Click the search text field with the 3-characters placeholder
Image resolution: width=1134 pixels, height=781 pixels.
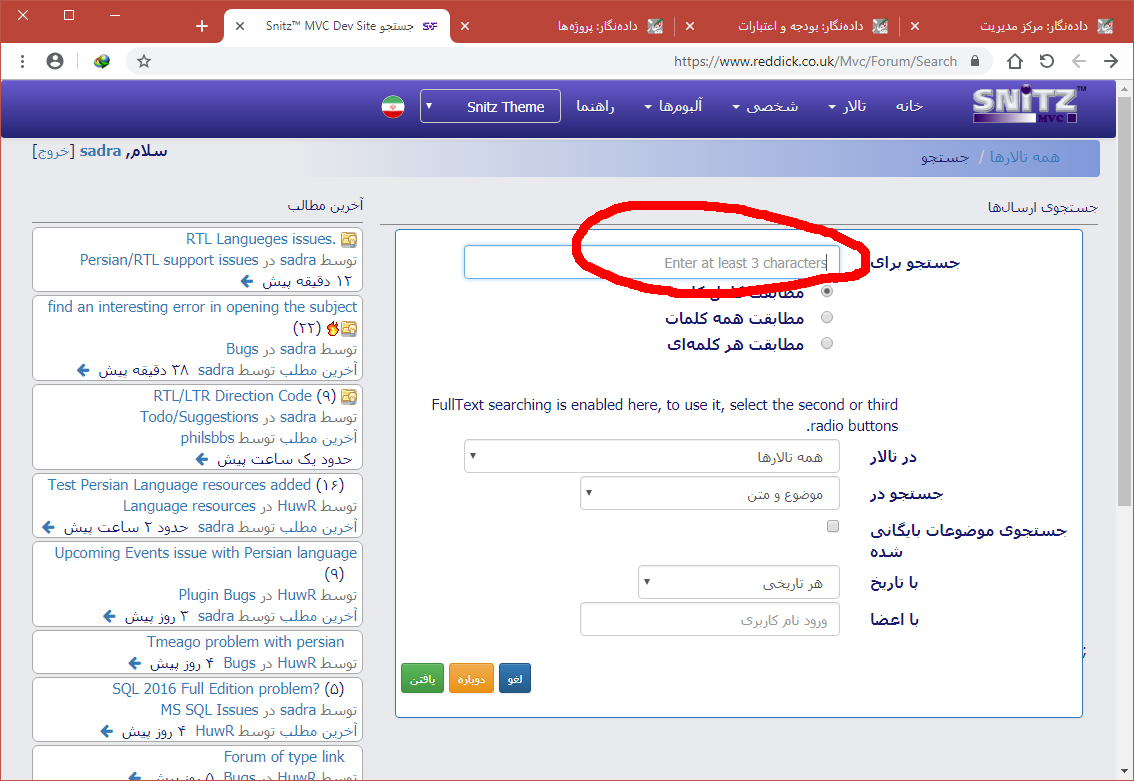[651, 263]
